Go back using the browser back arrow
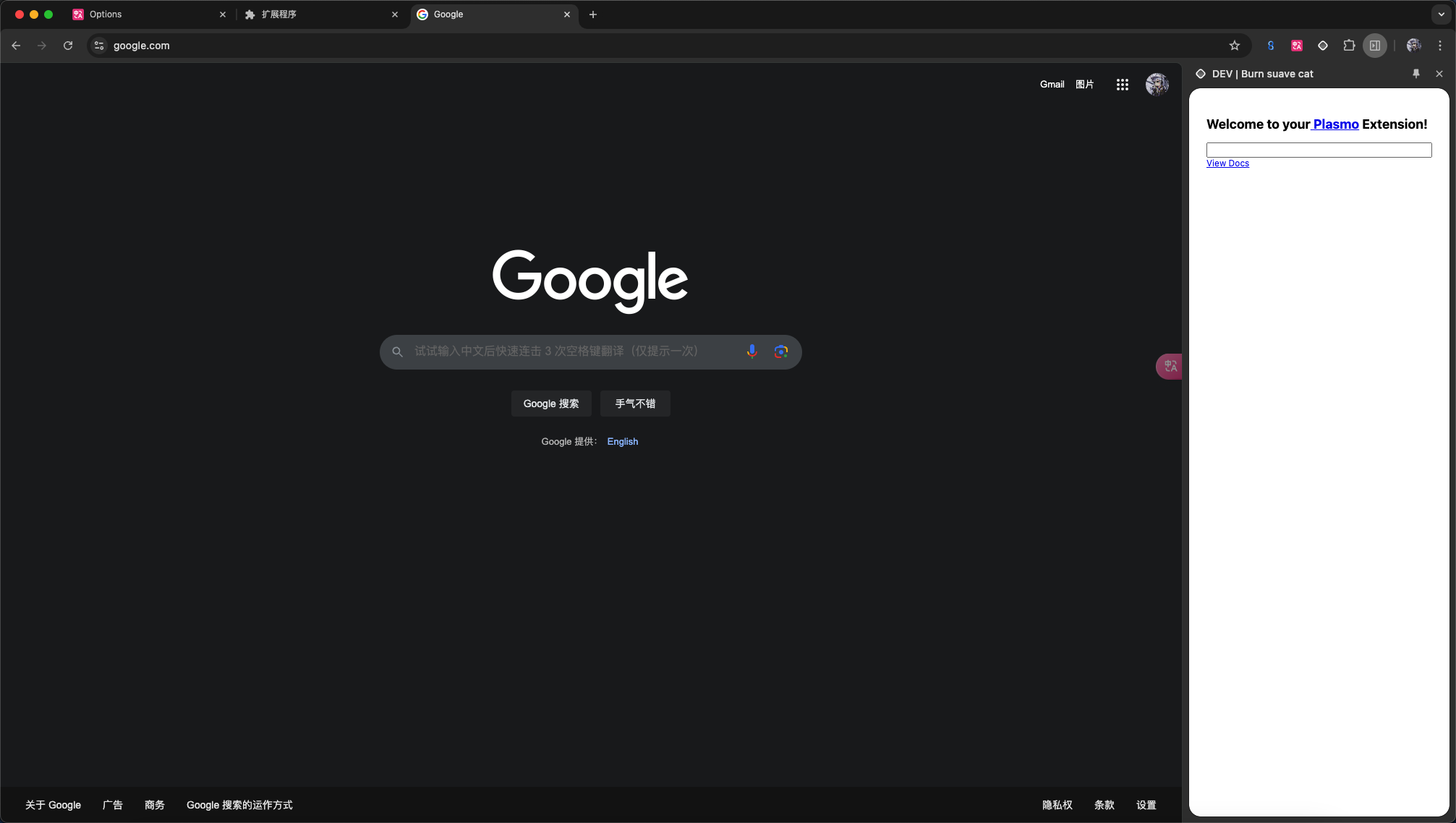Screen dimensions: 1456x823 pos(16,46)
